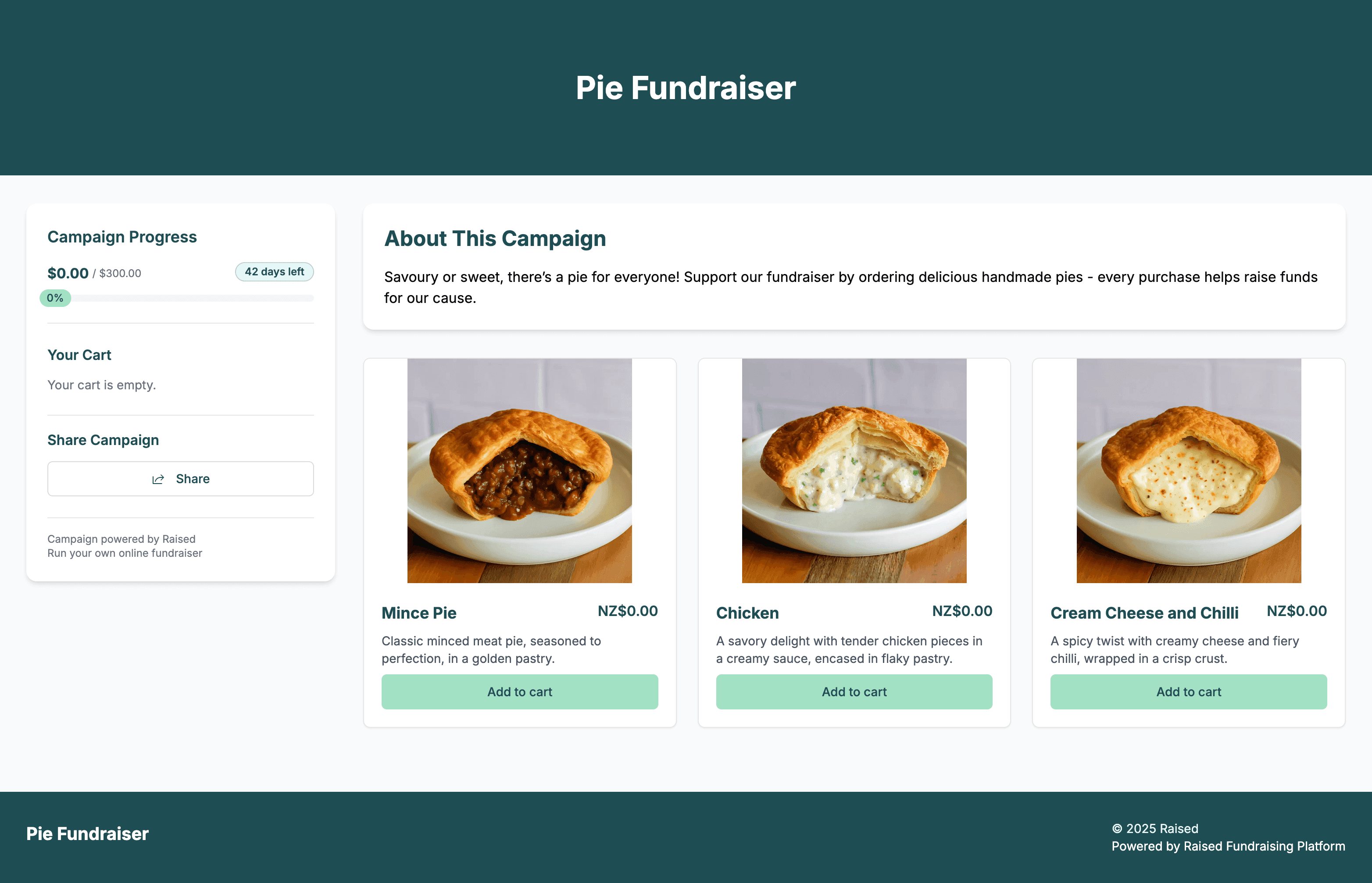This screenshot has width=1372, height=883.
Task: Open the Mince Pie product image
Action: (x=519, y=470)
